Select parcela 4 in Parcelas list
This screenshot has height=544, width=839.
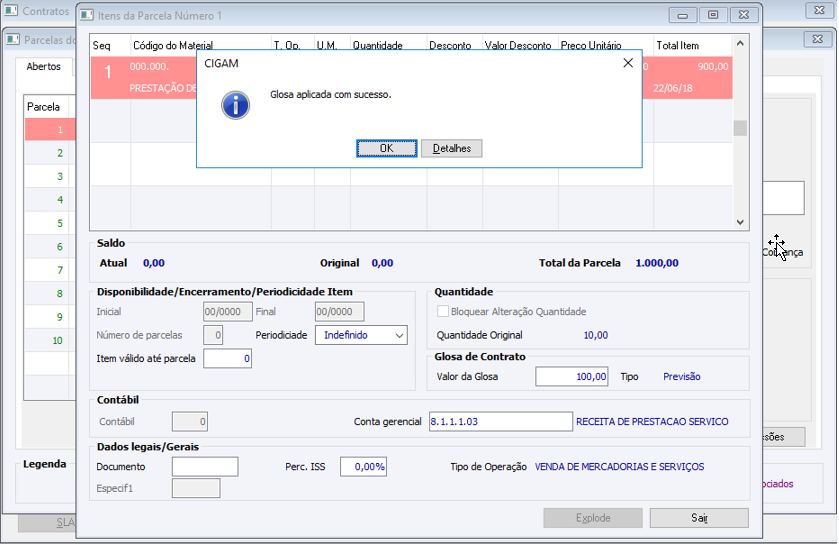click(50, 200)
